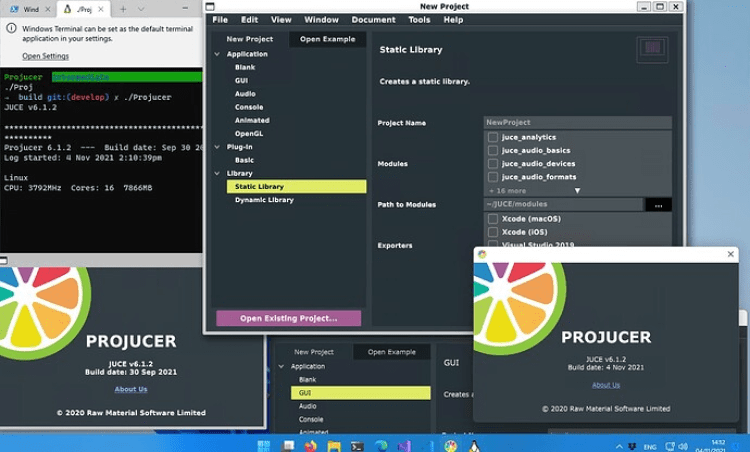Click the Open Existing Project button
The image size is (750, 452).
pos(288,318)
